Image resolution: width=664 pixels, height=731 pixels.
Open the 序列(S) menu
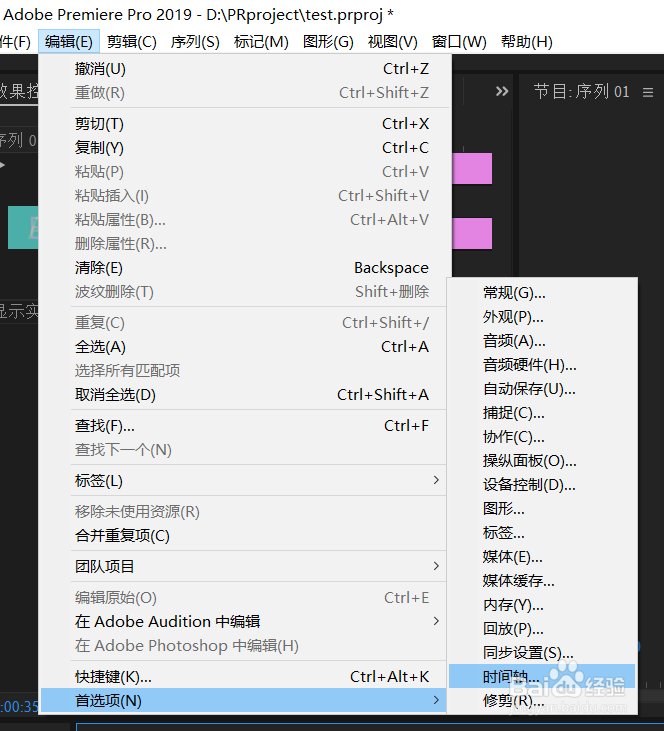pos(195,42)
